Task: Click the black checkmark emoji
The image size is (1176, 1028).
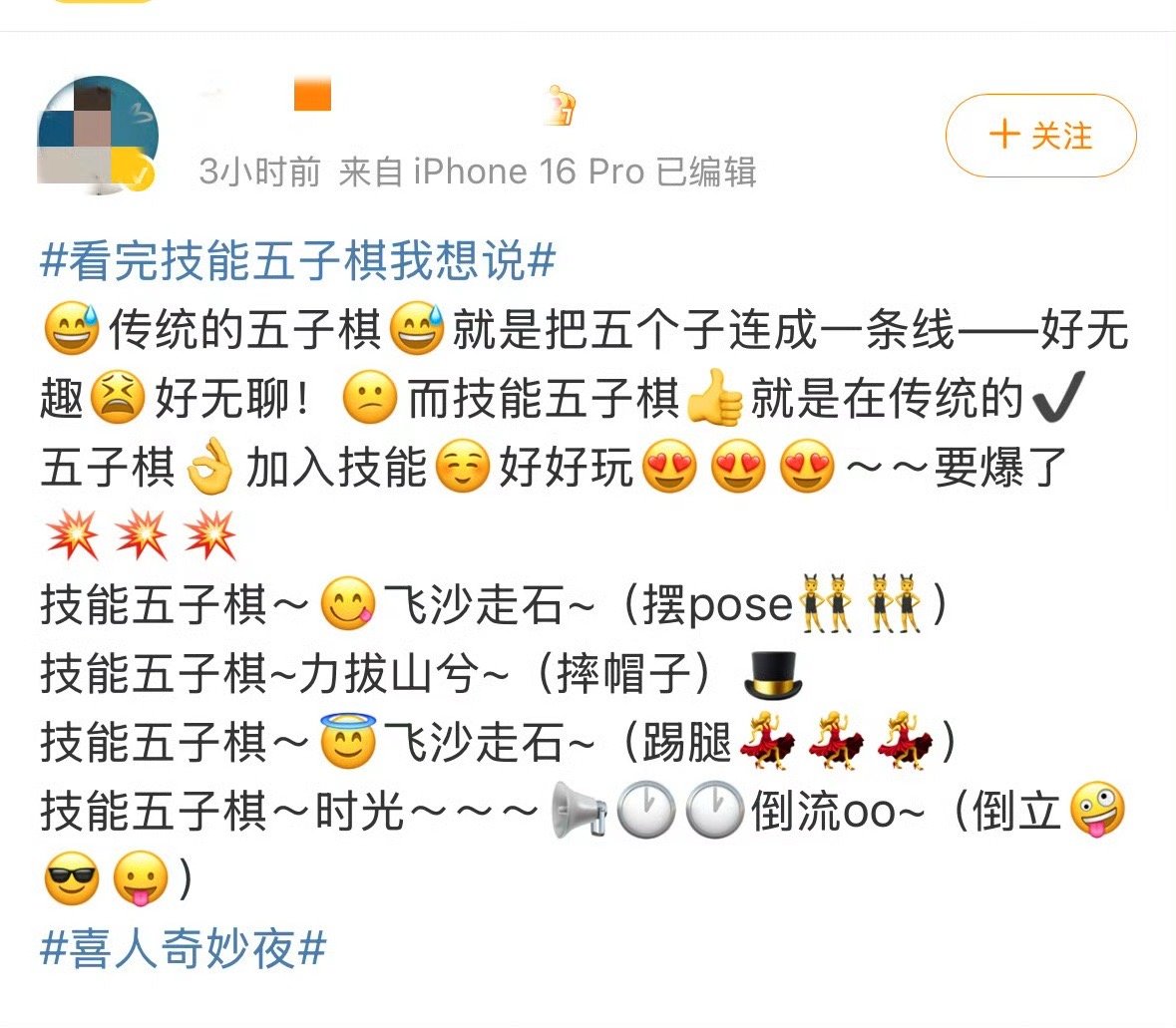Action: [x=1058, y=397]
